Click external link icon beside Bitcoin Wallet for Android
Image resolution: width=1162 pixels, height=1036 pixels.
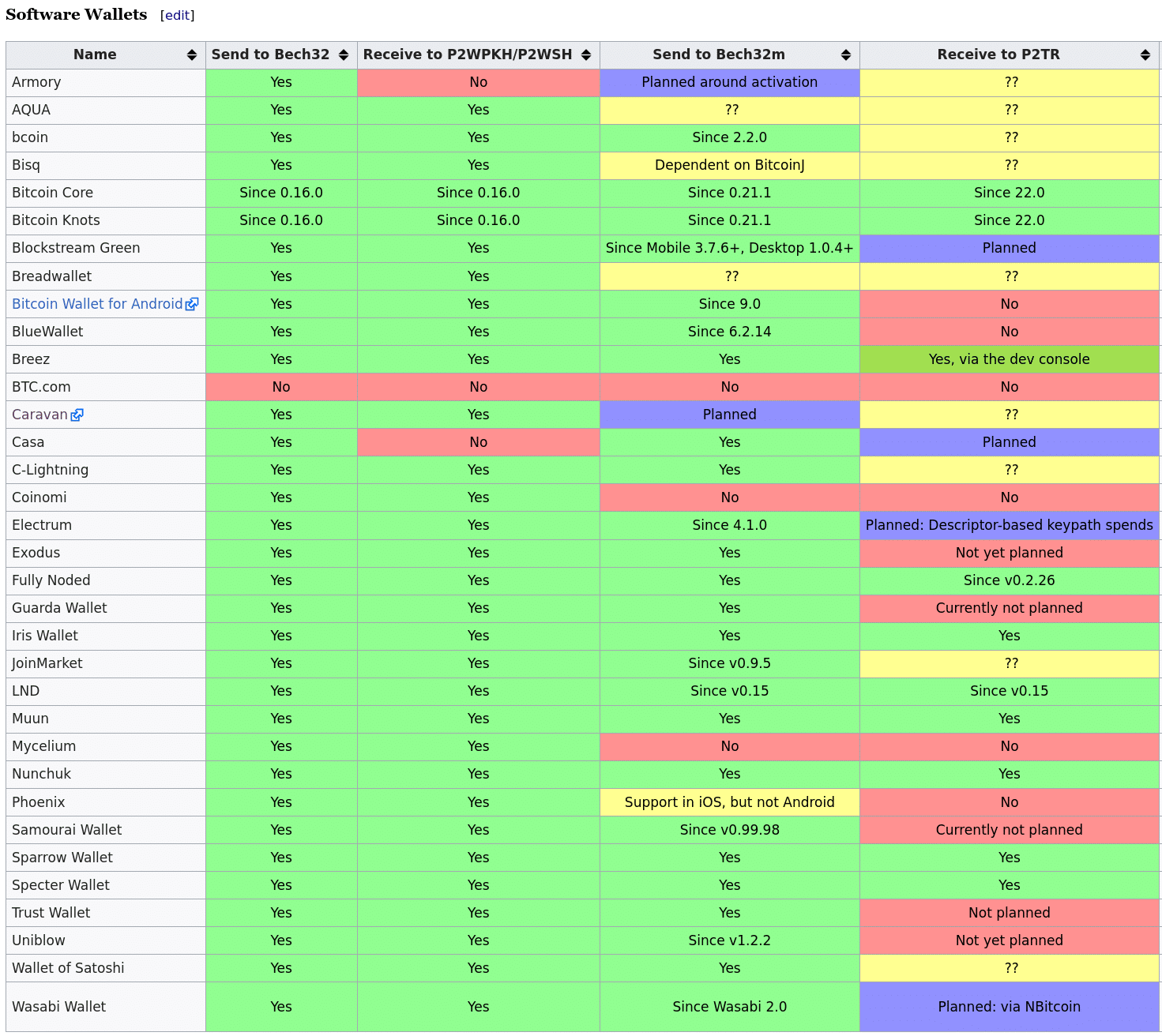pyautogui.click(x=192, y=304)
